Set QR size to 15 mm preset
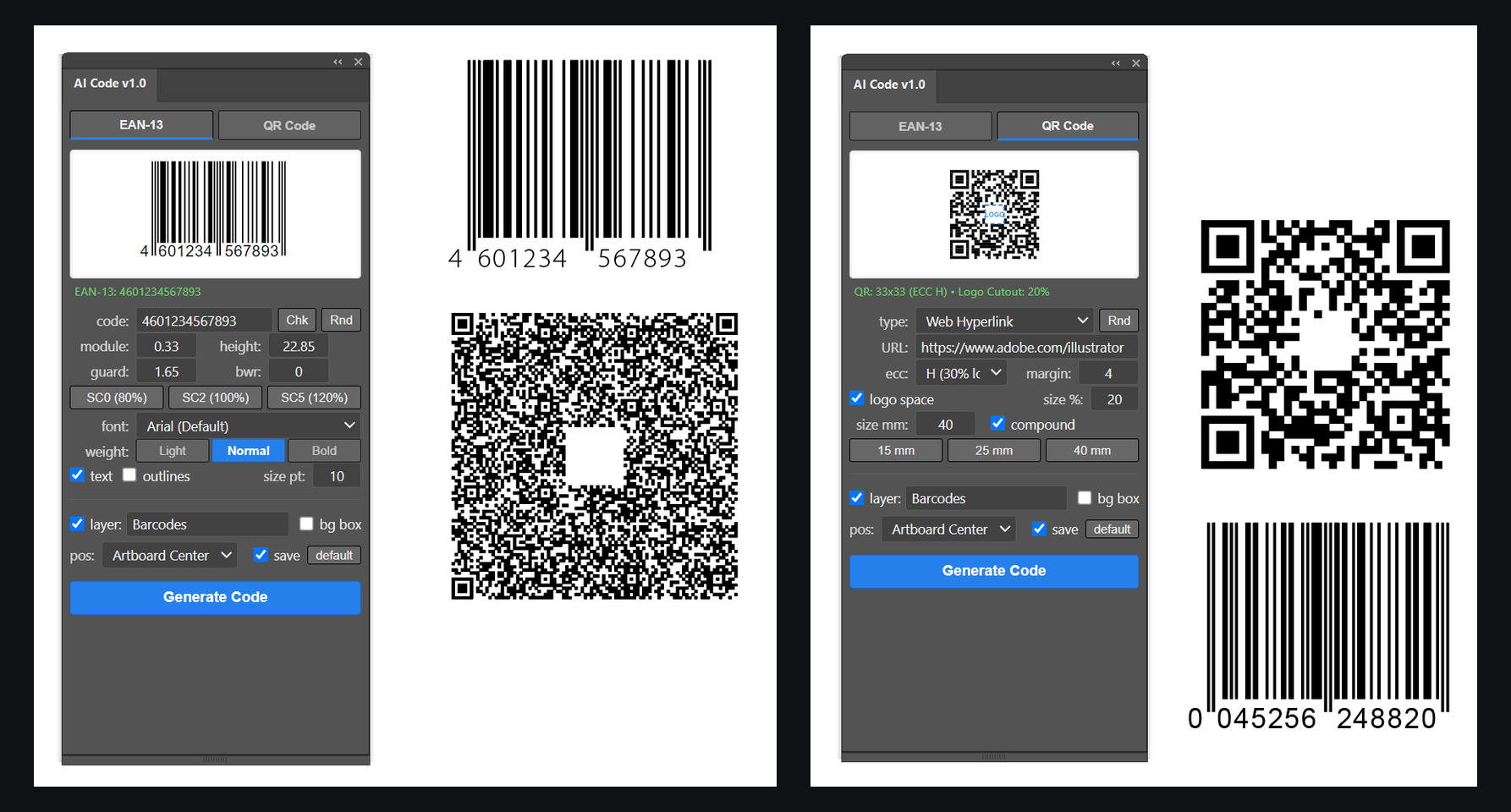This screenshot has height=812, width=1511. (x=896, y=450)
